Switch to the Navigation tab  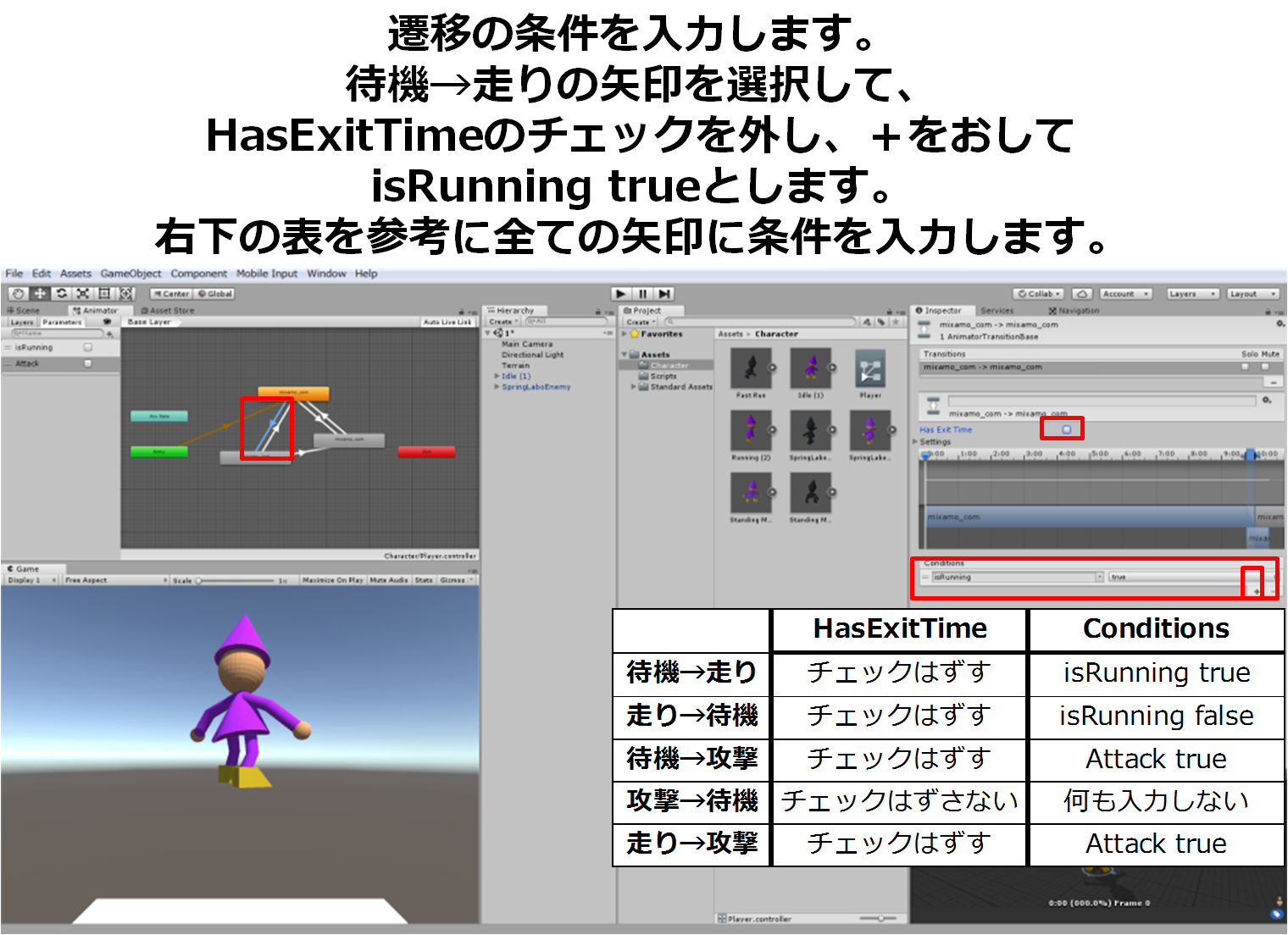1074,311
